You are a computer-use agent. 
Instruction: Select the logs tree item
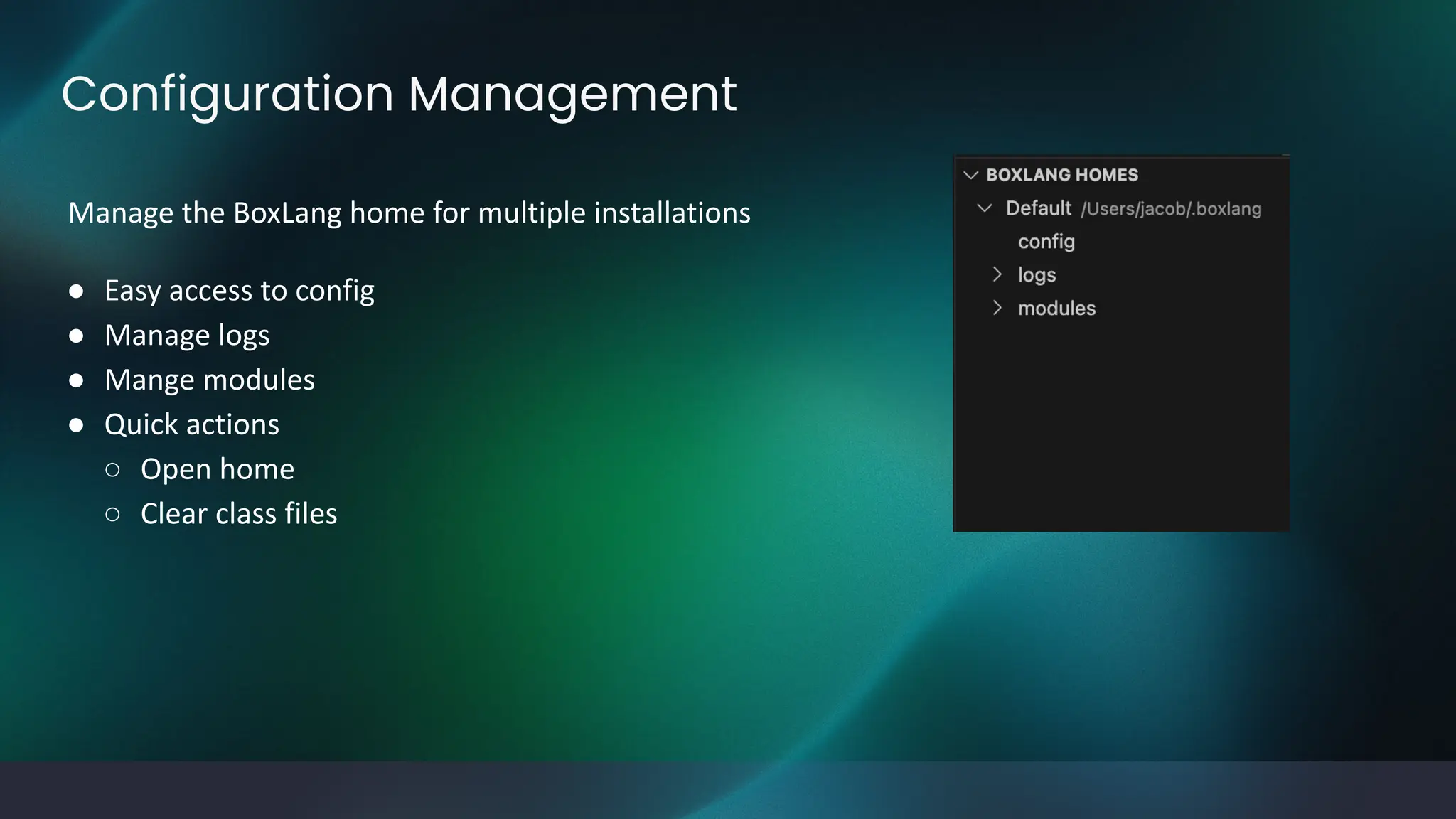click(1037, 275)
